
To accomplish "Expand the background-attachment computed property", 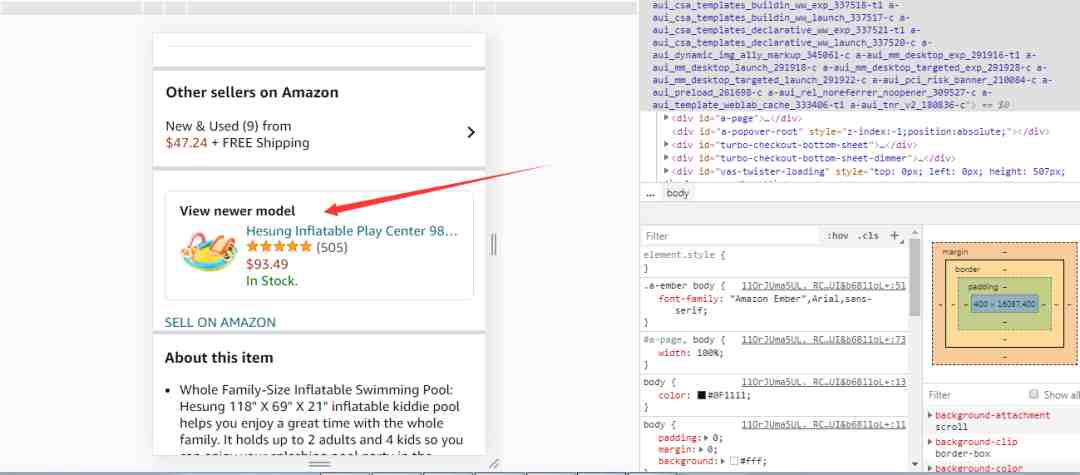I will click(x=931, y=415).
